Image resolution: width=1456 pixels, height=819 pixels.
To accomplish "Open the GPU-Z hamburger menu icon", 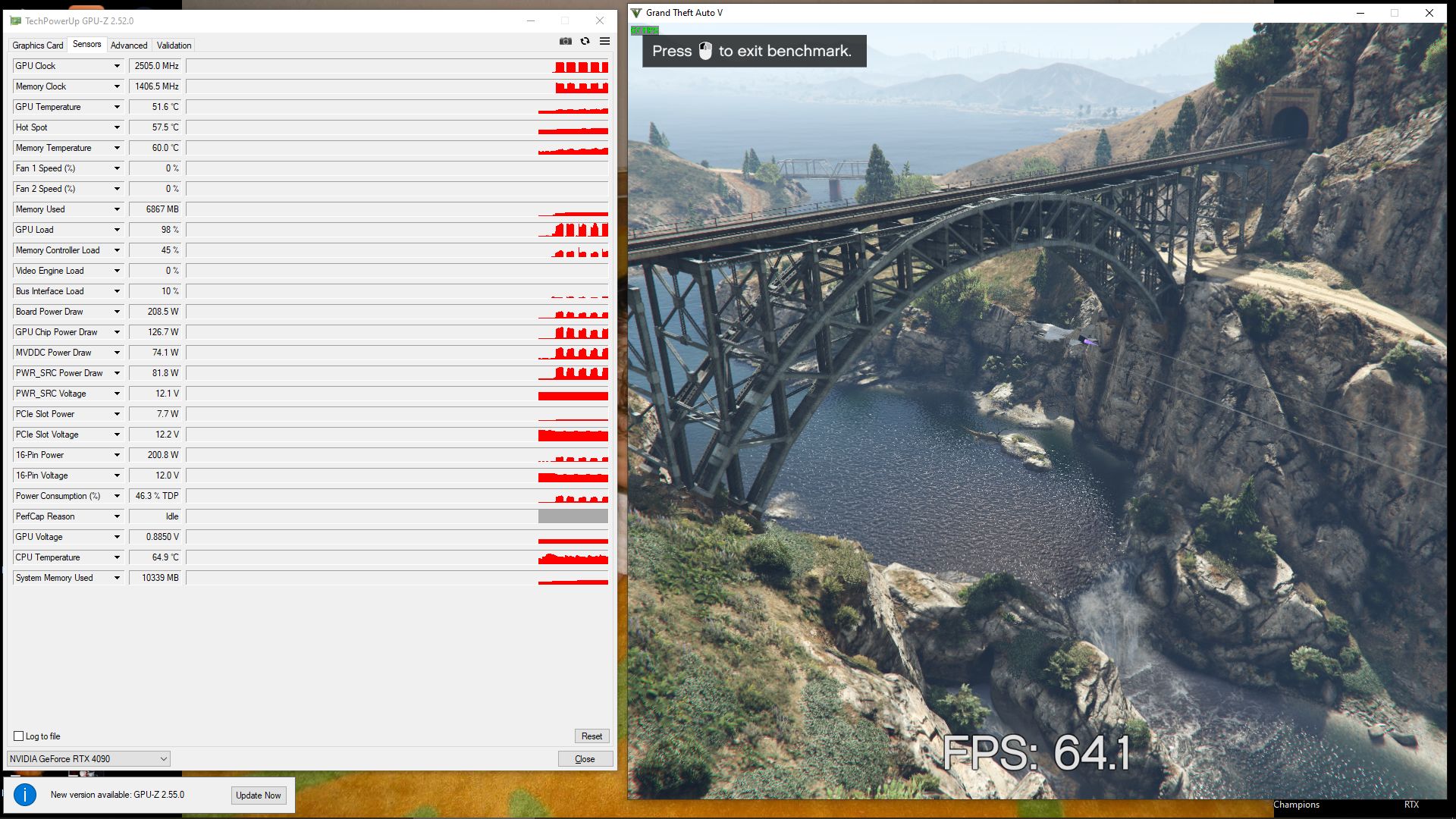I will (x=604, y=41).
